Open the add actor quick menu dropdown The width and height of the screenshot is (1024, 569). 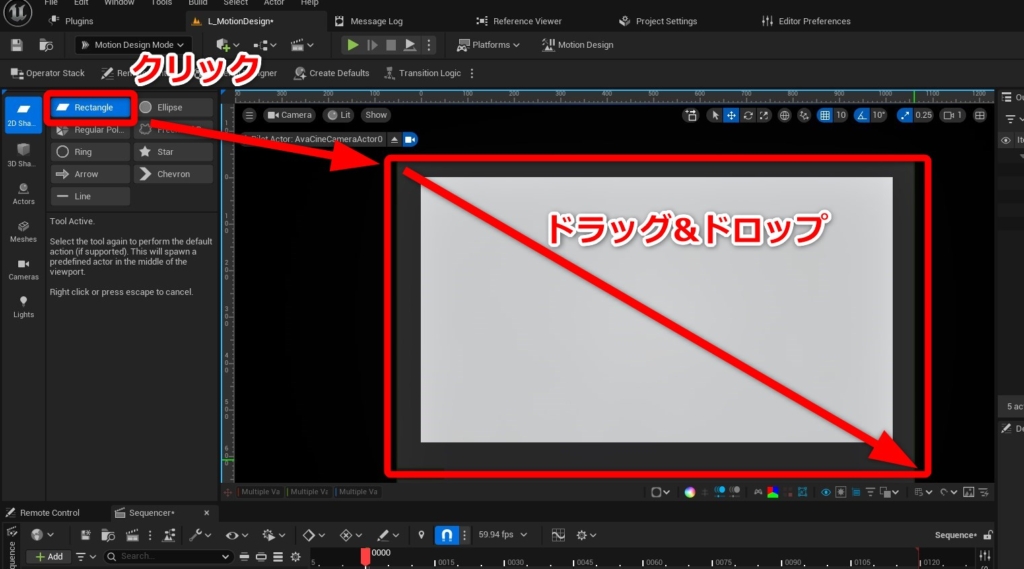pos(227,45)
